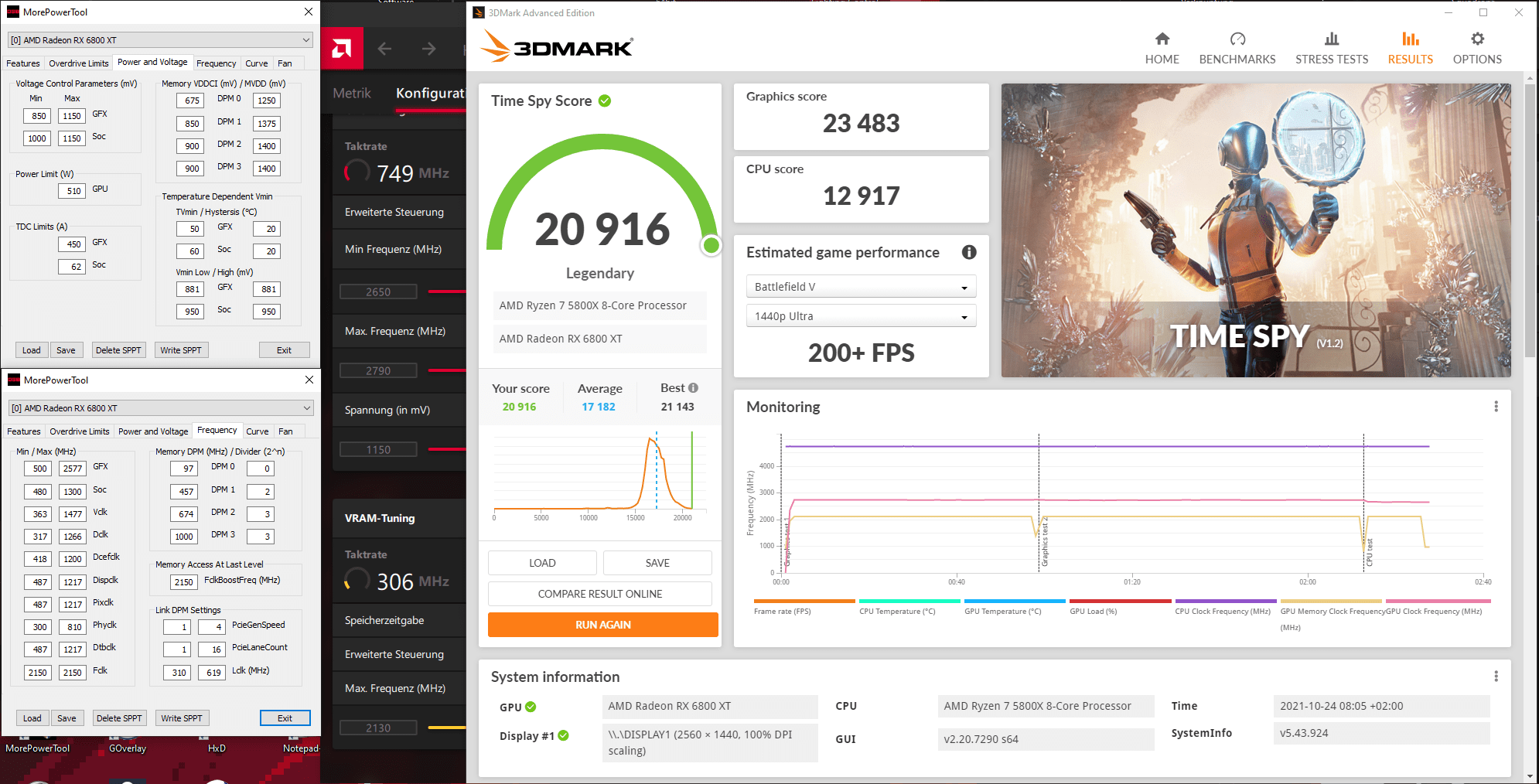Viewport: 1539px width, 784px height.
Task: Click the green check next to Display #1
Action: (563, 735)
